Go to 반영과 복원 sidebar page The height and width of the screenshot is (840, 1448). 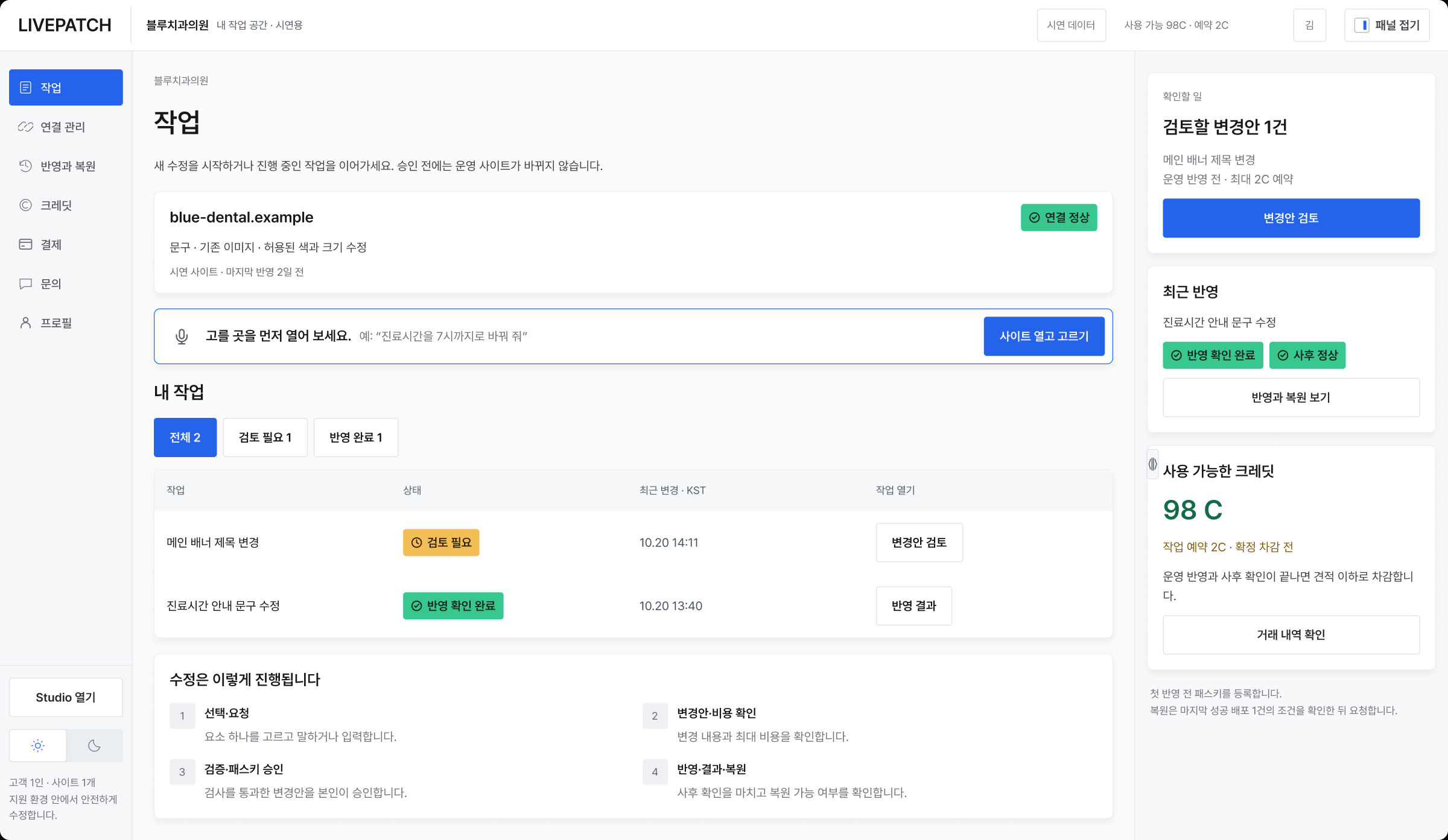(x=66, y=166)
